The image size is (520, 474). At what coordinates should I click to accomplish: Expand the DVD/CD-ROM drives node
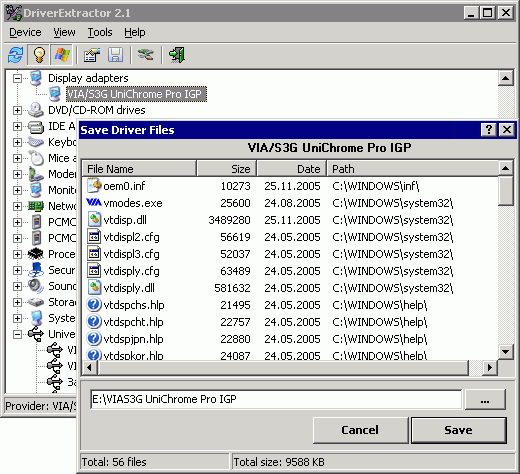point(17,110)
